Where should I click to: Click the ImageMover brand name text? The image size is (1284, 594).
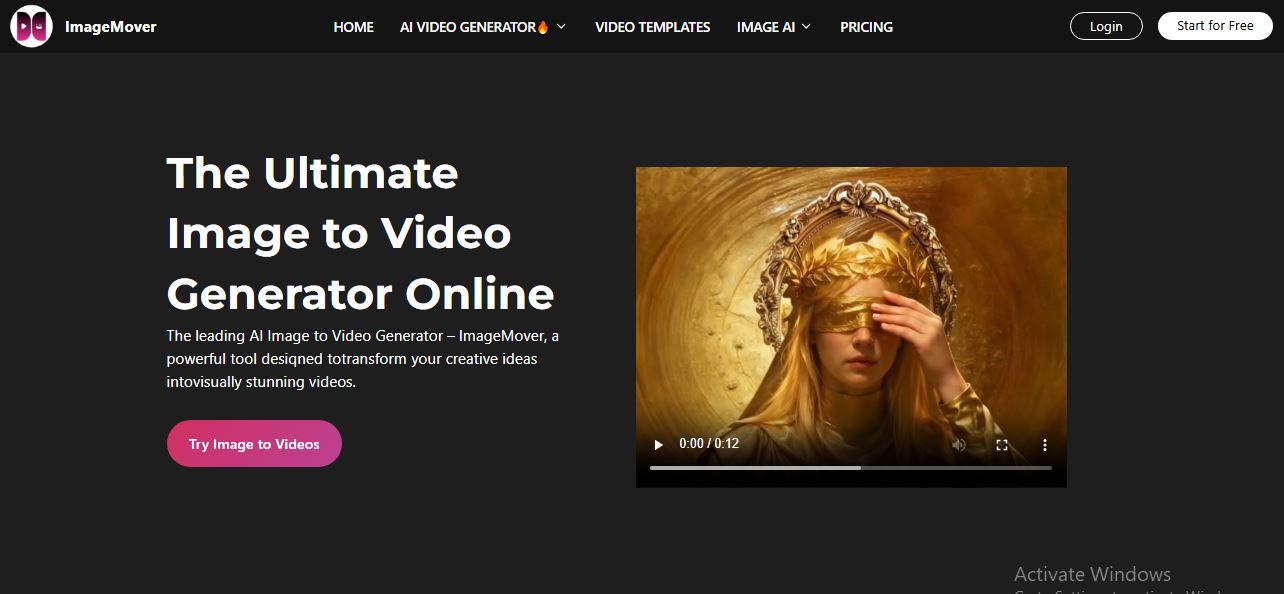pyautogui.click(x=110, y=27)
